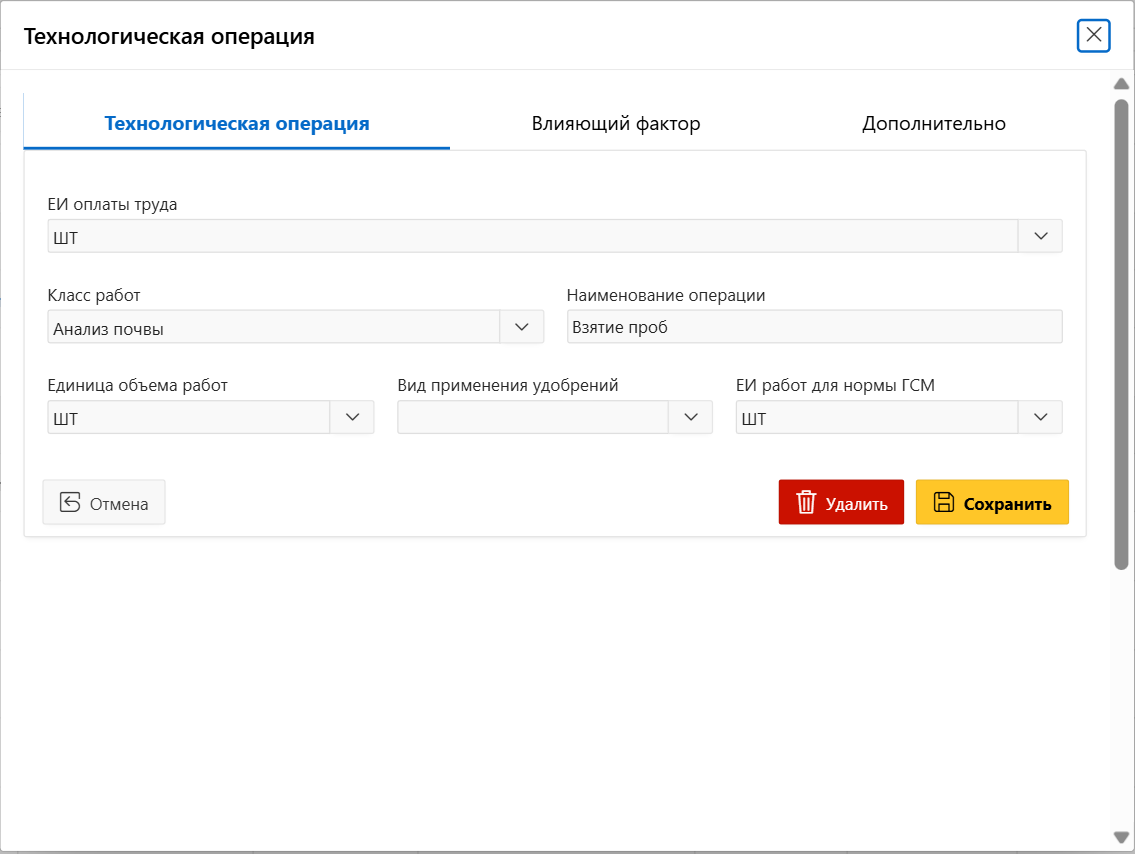Click the scrollbar down arrow
Viewport: 1135px width, 854px height.
(1121, 836)
